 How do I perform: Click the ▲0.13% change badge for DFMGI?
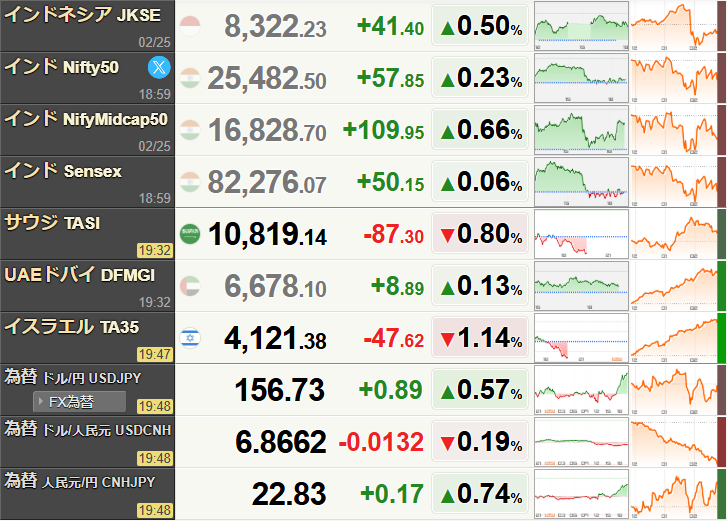coord(480,285)
